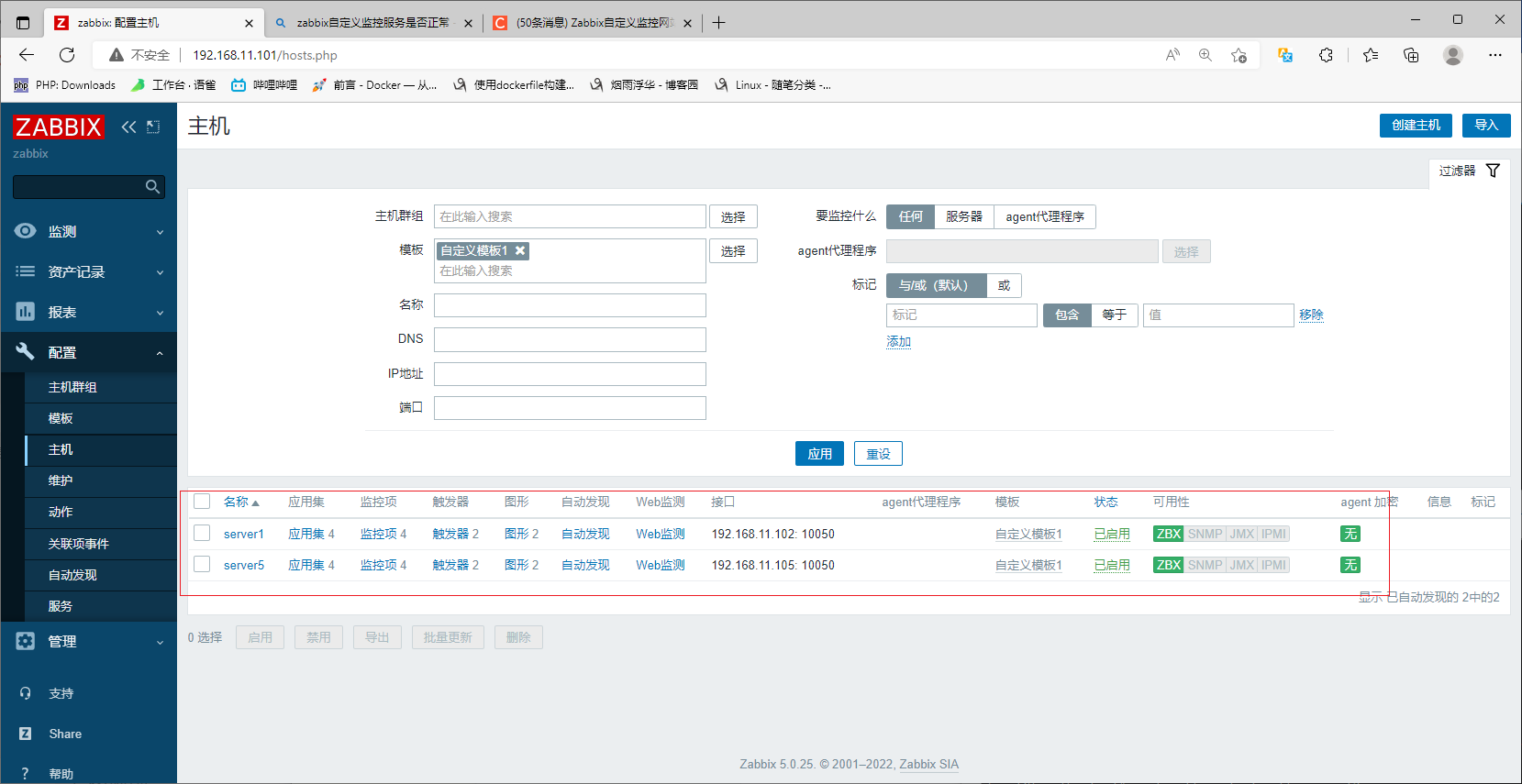Add this page to favorites
The height and width of the screenshot is (784, 1522).
(1239, 55)
